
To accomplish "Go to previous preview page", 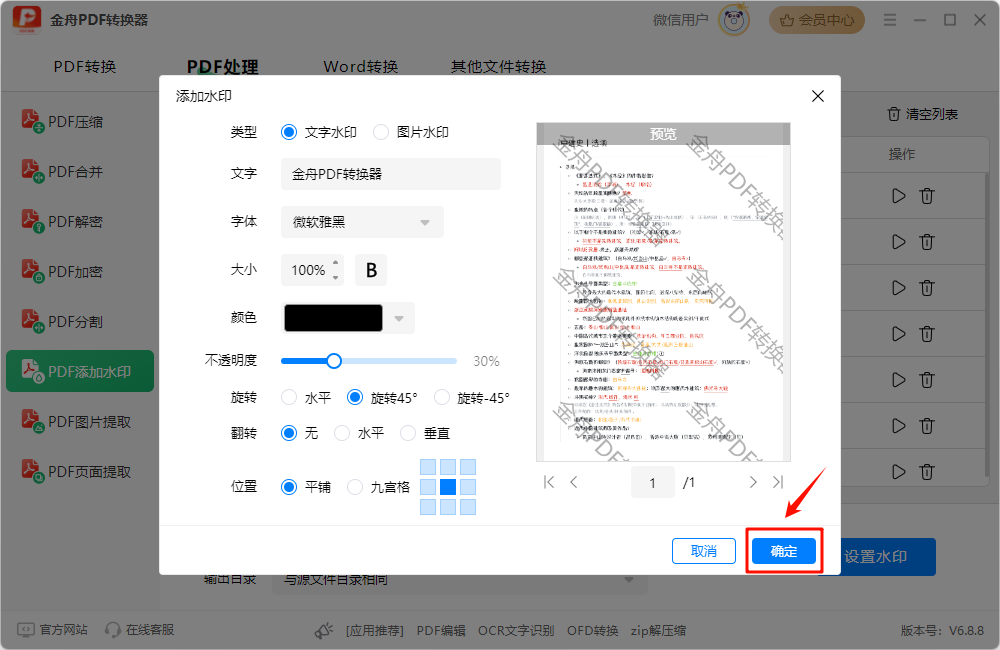I will coord(574,482).
